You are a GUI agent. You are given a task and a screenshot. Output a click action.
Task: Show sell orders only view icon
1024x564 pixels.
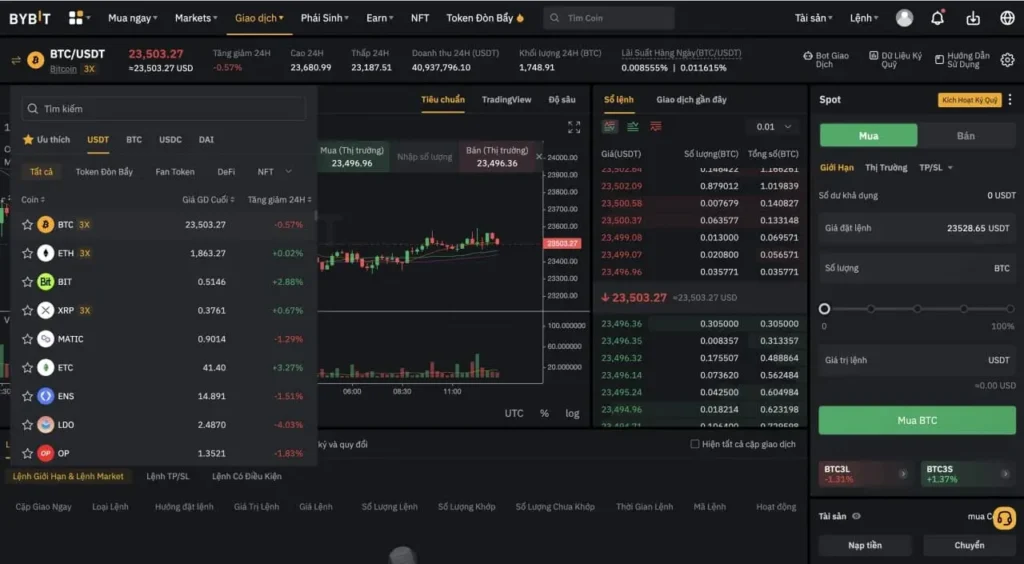(x=656, y=127)
